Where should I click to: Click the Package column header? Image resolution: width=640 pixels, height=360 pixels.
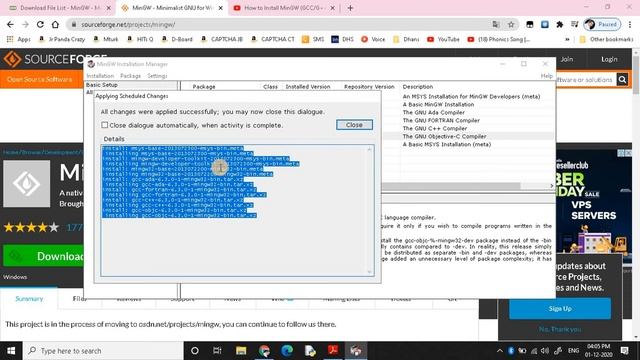click(x=204, y=87)
